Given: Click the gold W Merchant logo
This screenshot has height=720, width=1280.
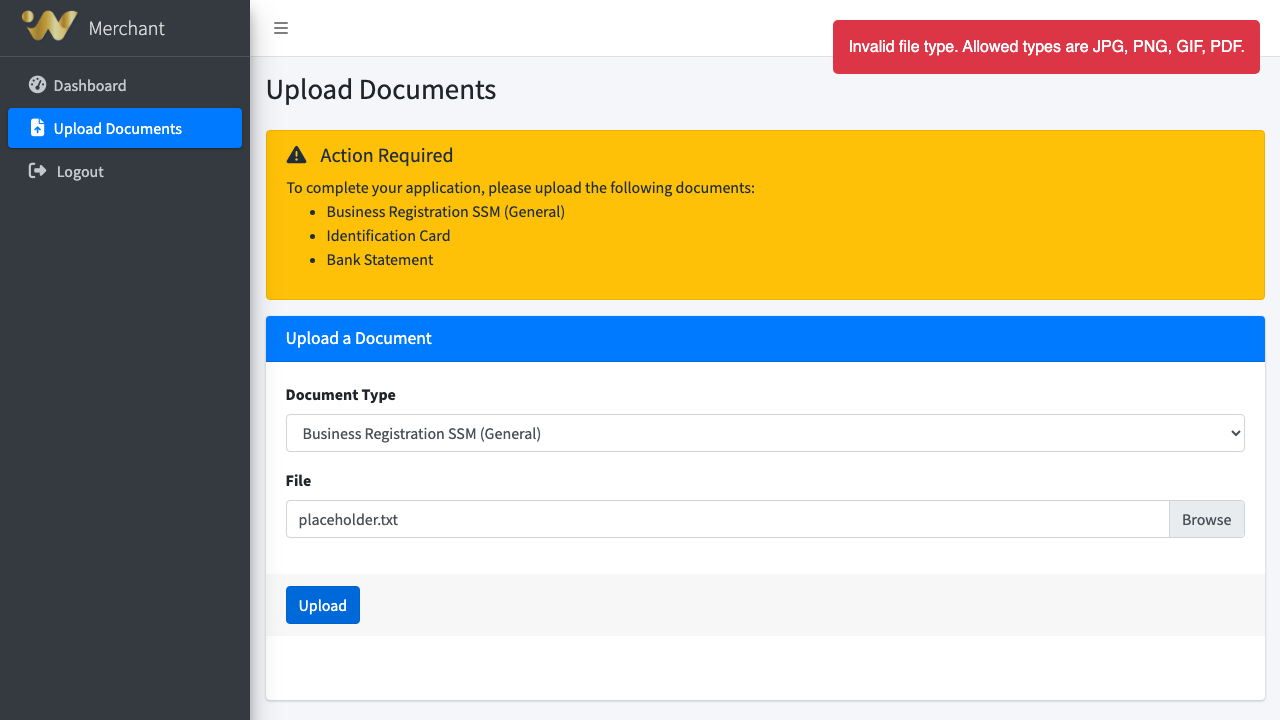Looking at the screenshot, I should (50, 27).
